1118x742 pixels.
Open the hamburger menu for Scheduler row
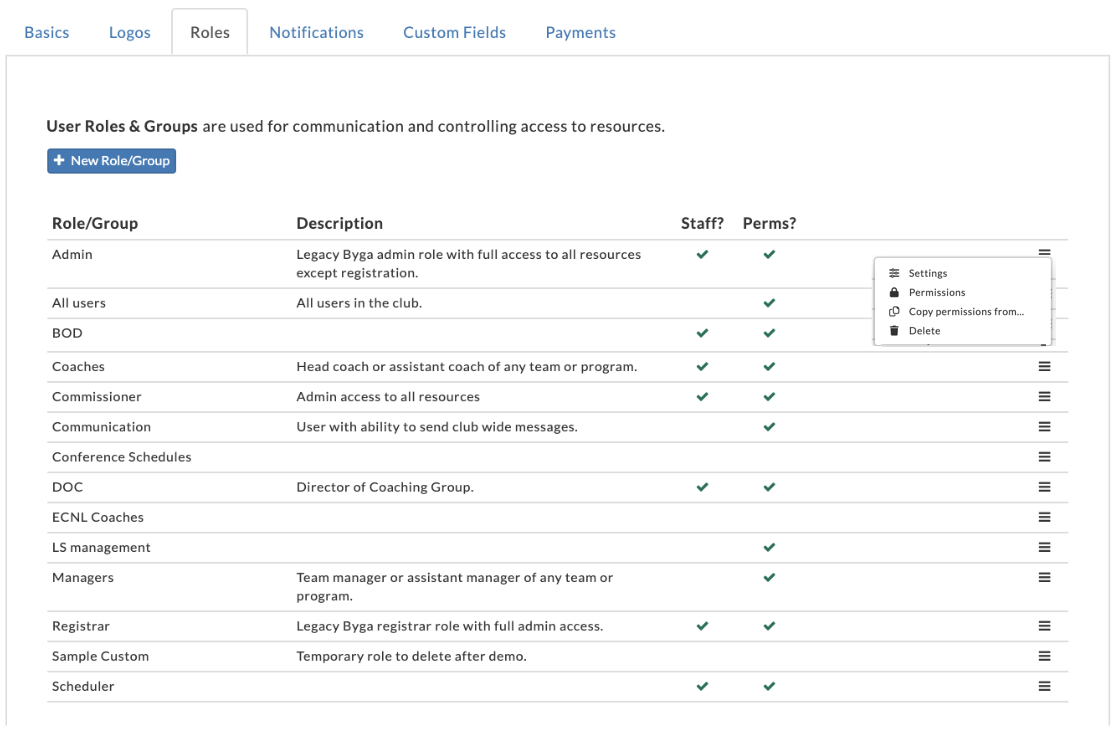click(1044, 686)
